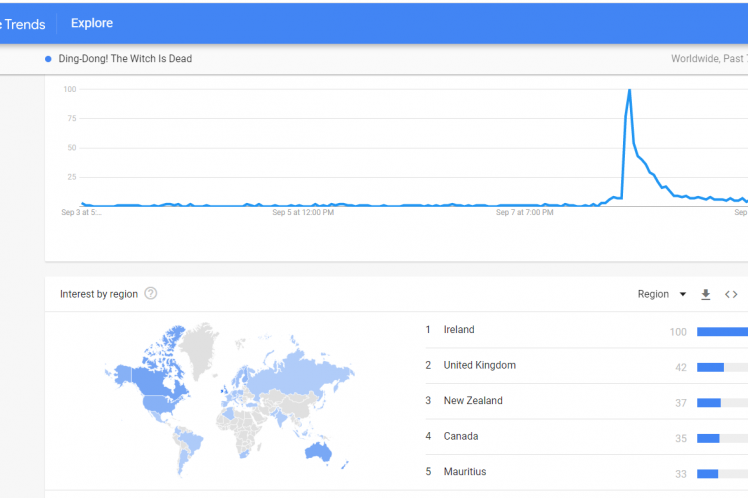Viewport: 748px width, 498px height.
Task: Click the help icon beside Interest by region
Action: [x=151, y=294]
